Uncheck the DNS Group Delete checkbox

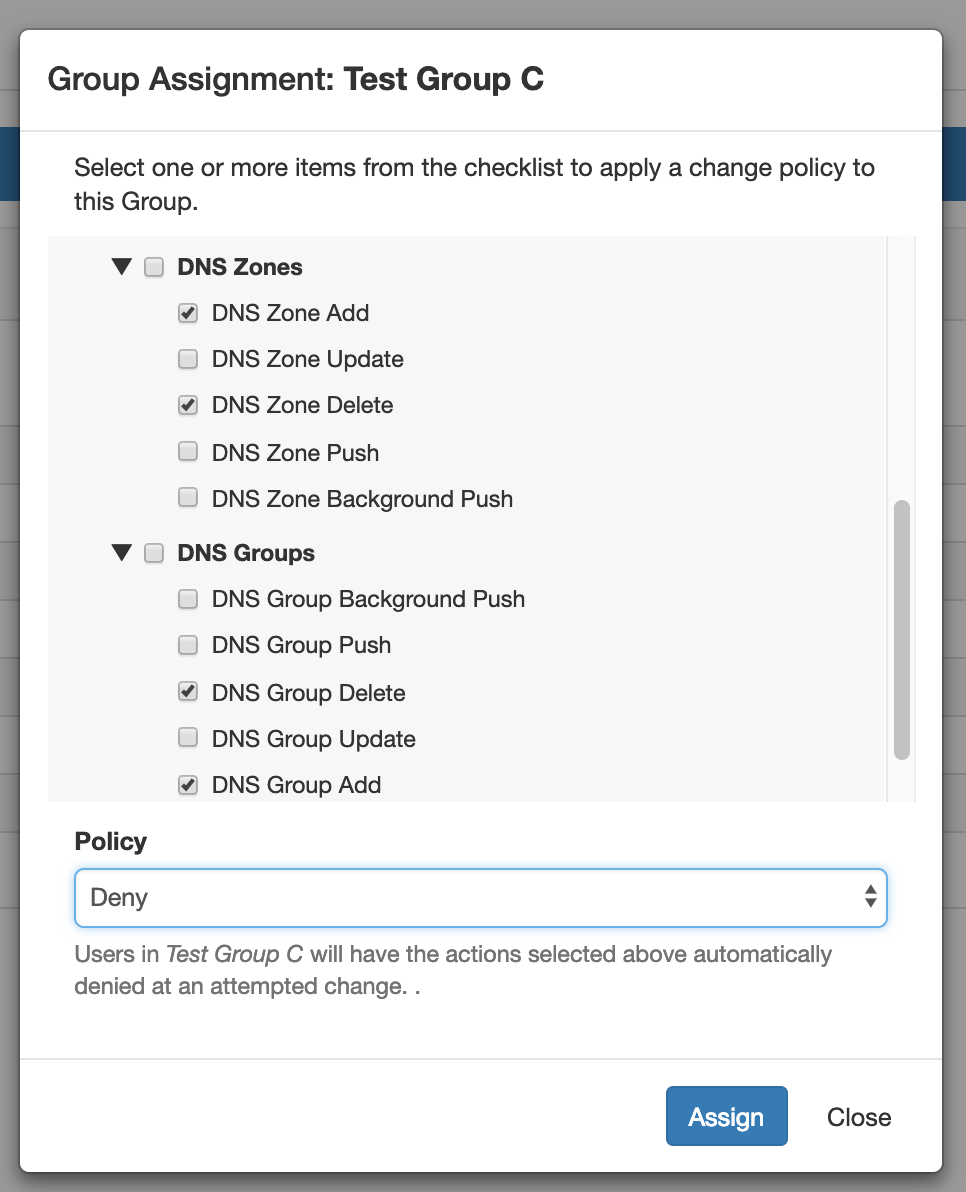coord(188,692)
